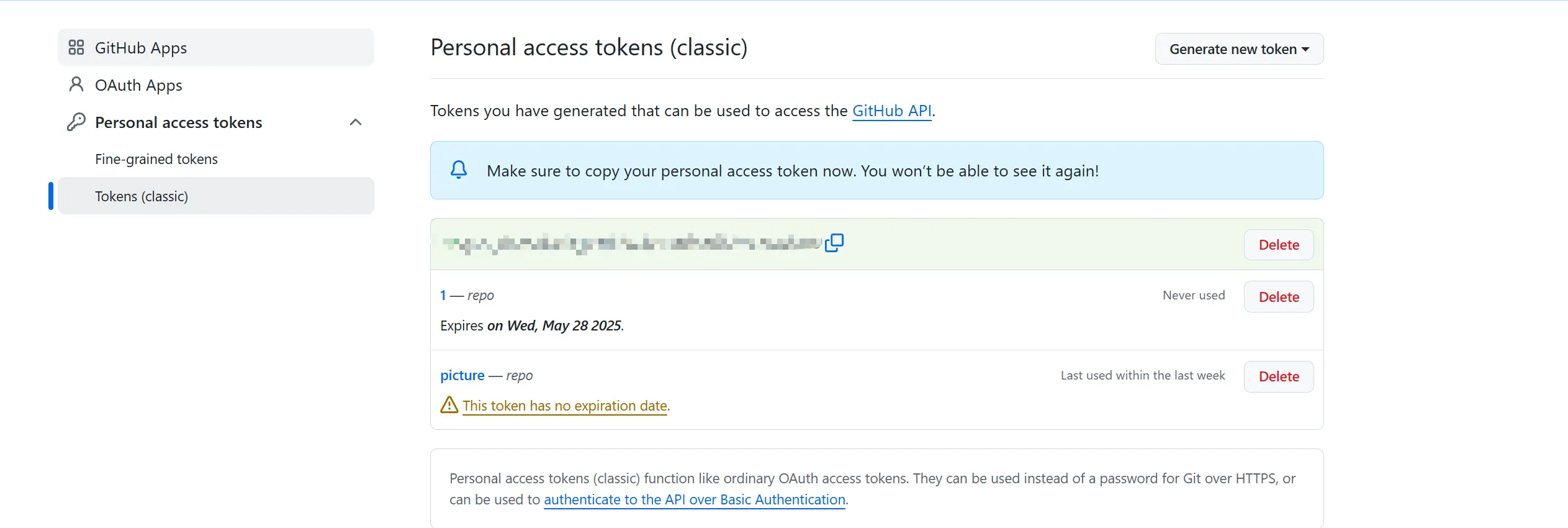Follow the Basic Authentication API link
Screen dimensions: 1568x528
pyautogui.click(x=695, y=499)
